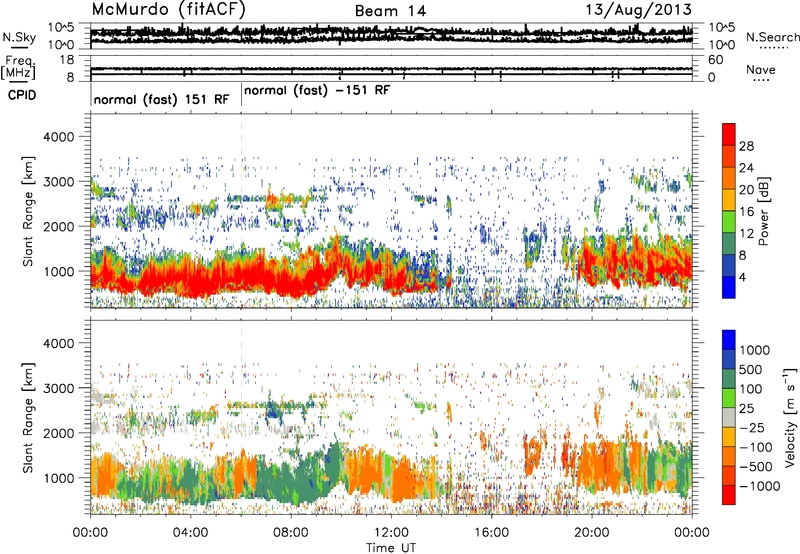The image size is (800, 554).
Task: Click the '100' label on the Velocity color bar
Action: [751, 389]
